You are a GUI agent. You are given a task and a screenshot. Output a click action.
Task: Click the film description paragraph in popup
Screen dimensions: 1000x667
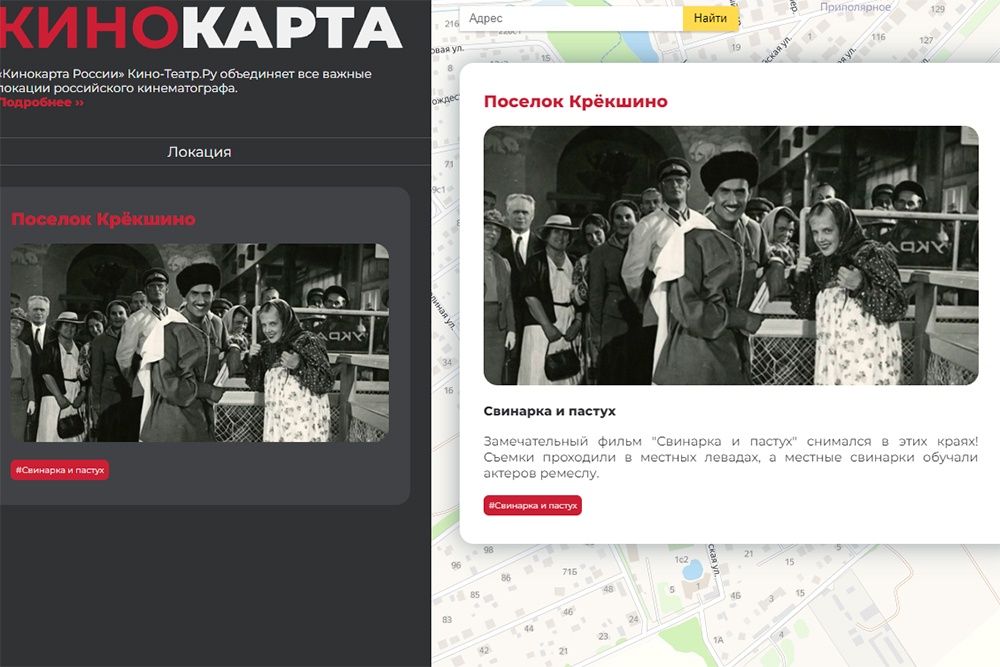[x=730, y=457]
